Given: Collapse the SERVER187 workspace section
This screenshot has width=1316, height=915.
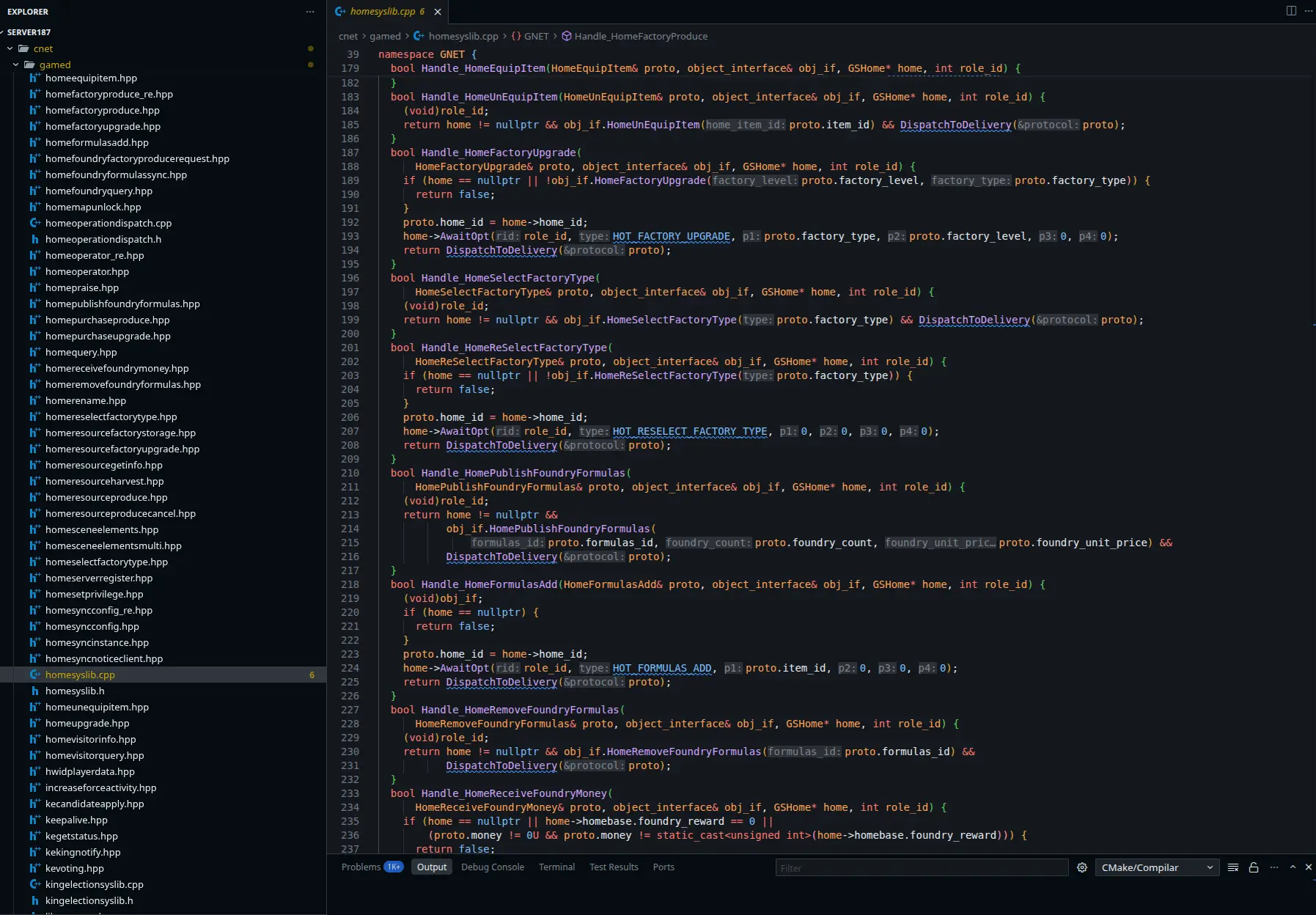Looking at the screenshot, I should pyautogui.click(x=29, y=32).
